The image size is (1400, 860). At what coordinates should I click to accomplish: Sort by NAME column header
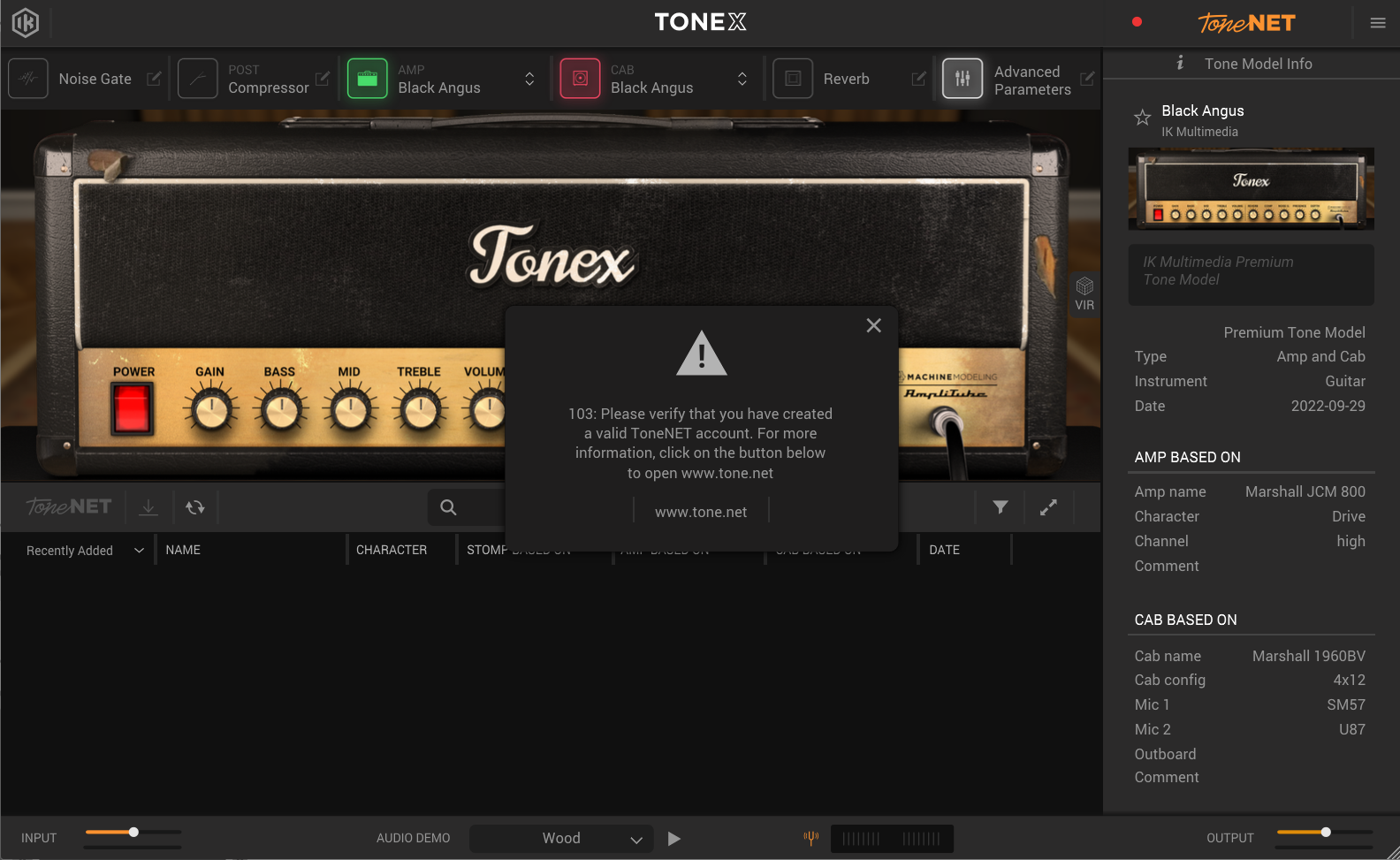click(x=183, y=550)
